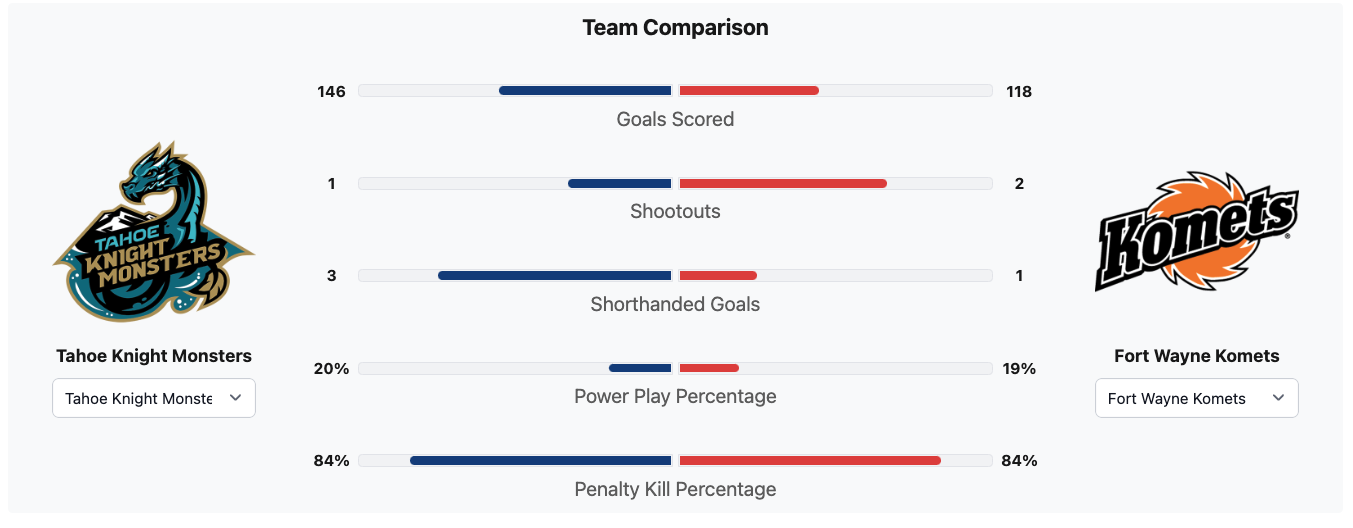The image size is (1353, 528).
Task: Click the red Penalty Kill Percentage bar
Action: 810,461
